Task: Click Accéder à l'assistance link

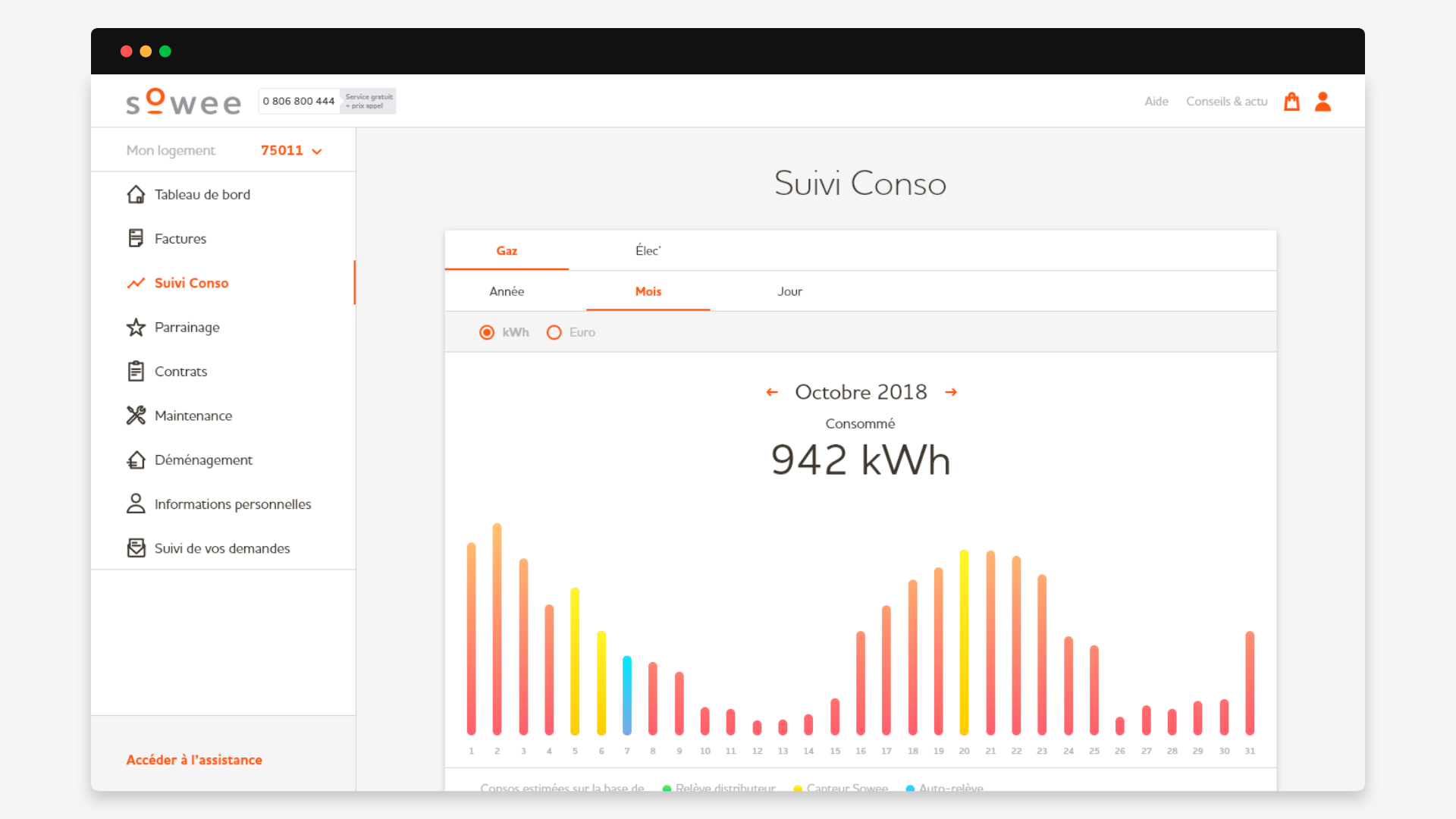Action: coord(194,759)
